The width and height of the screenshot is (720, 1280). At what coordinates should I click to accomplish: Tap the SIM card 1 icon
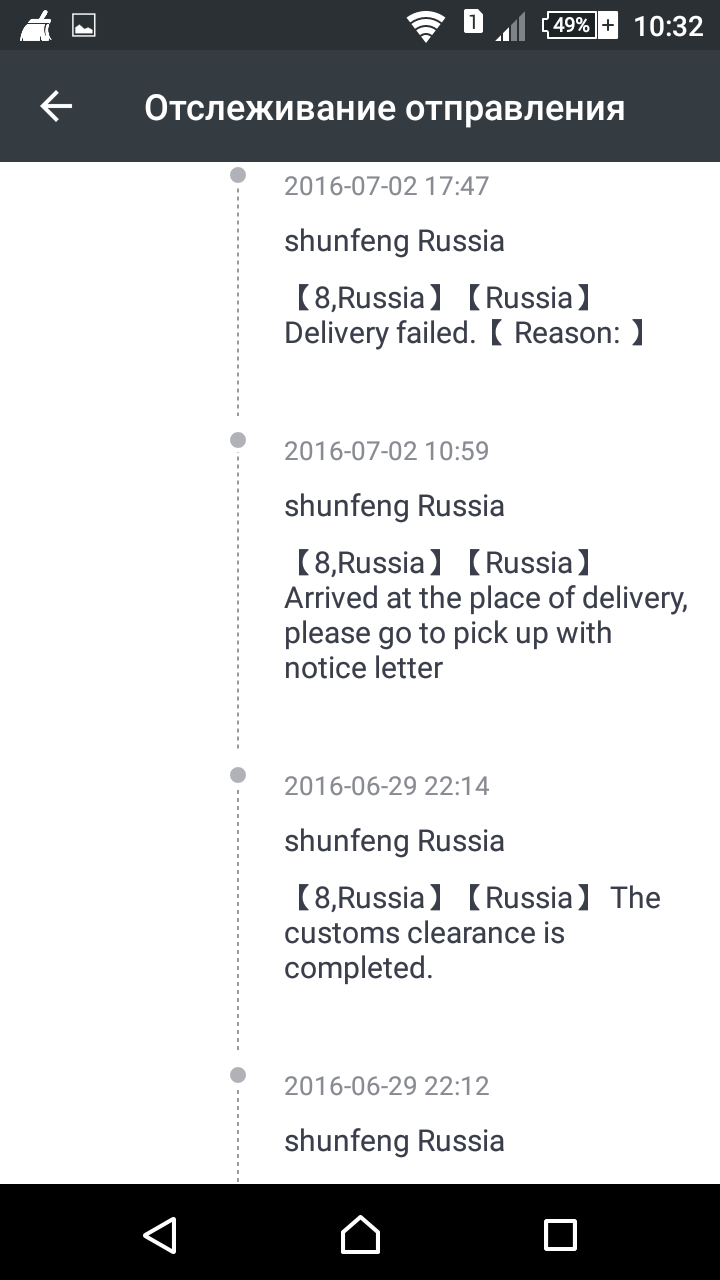coord(473,22)
